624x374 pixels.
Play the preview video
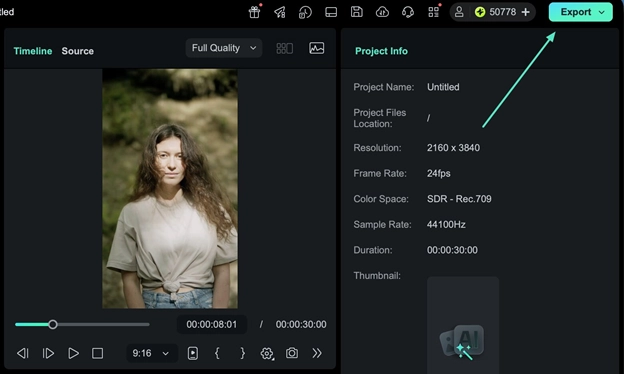pos(73,353)
